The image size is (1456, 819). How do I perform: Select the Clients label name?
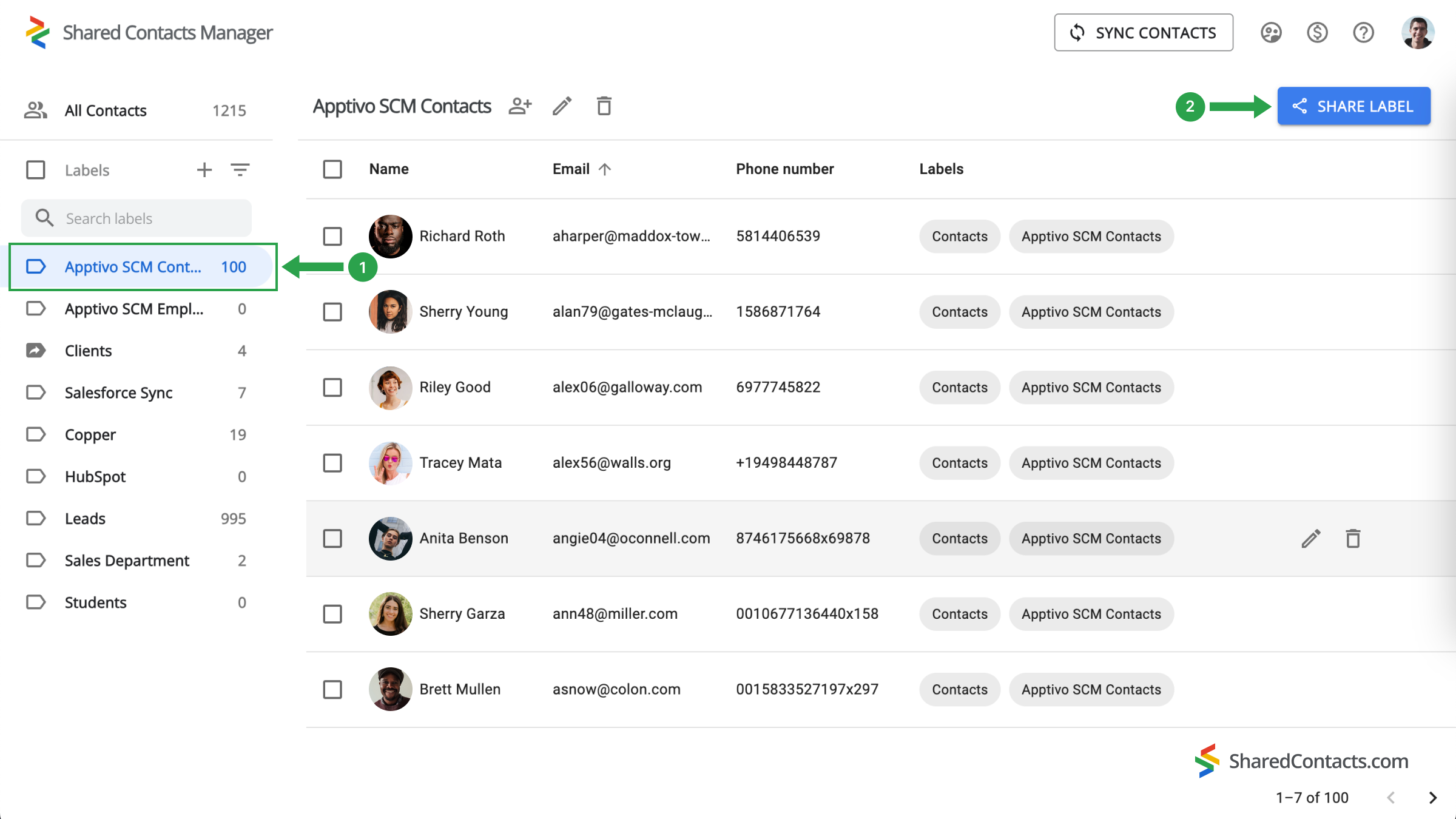89,351
